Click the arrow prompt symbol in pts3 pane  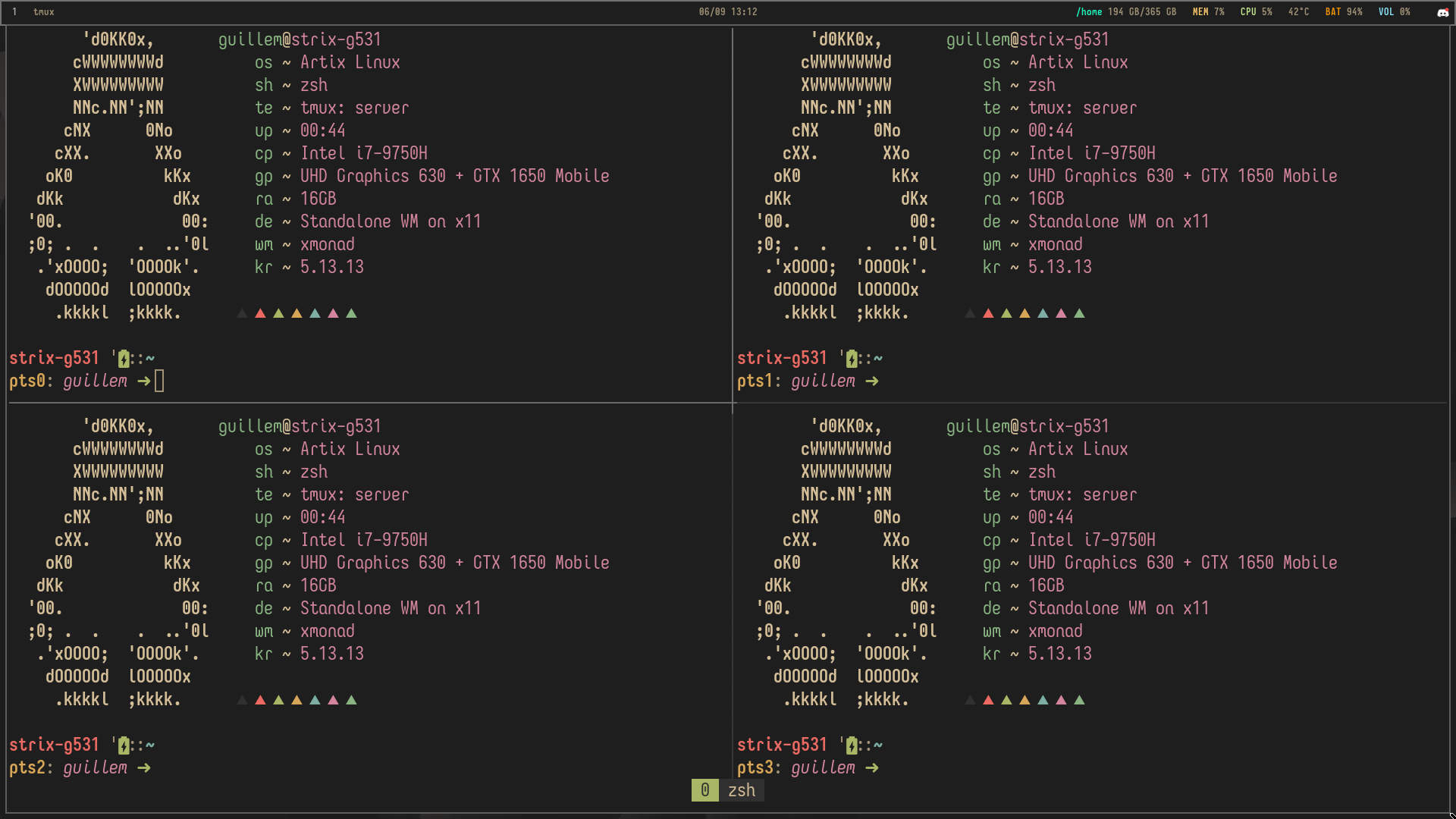point(872,768)
